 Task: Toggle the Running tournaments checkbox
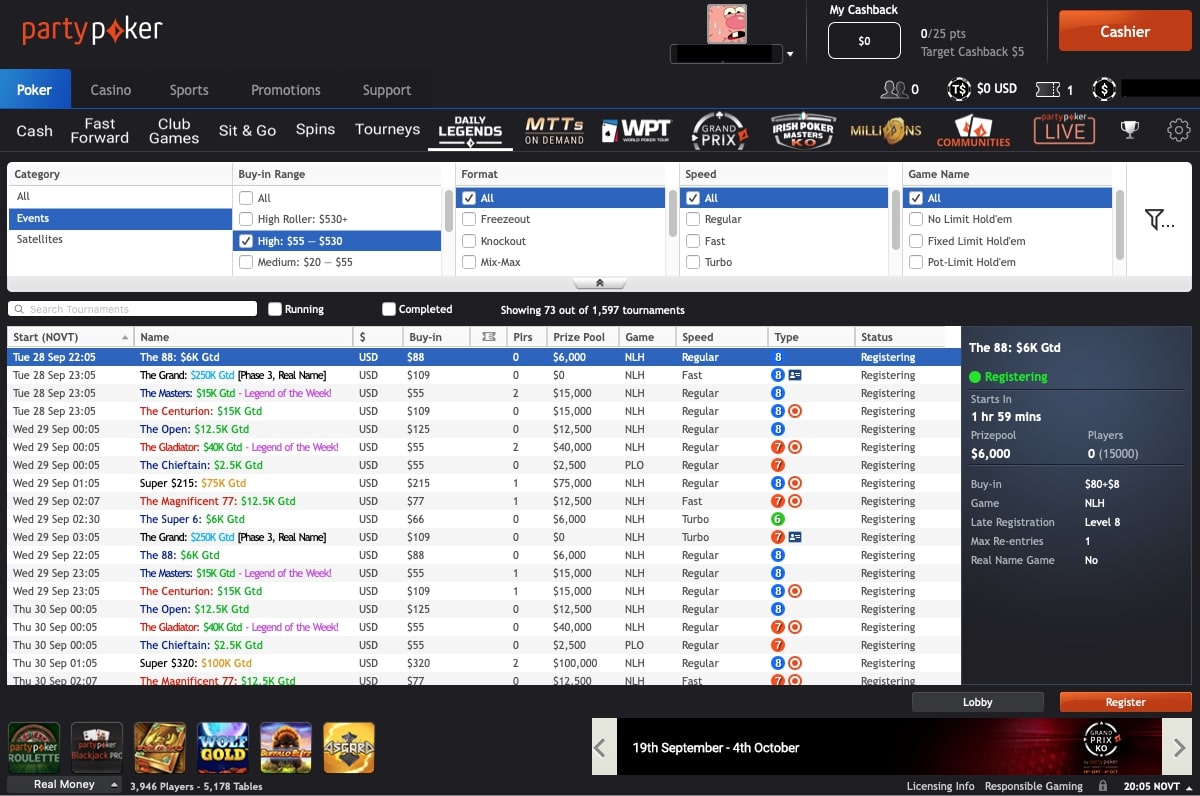click(x=275, y=309)
